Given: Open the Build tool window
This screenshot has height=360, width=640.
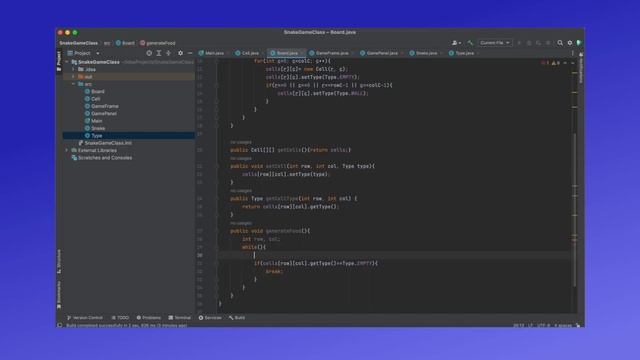Looking at the screenshot, I should (x=237, y=318).
